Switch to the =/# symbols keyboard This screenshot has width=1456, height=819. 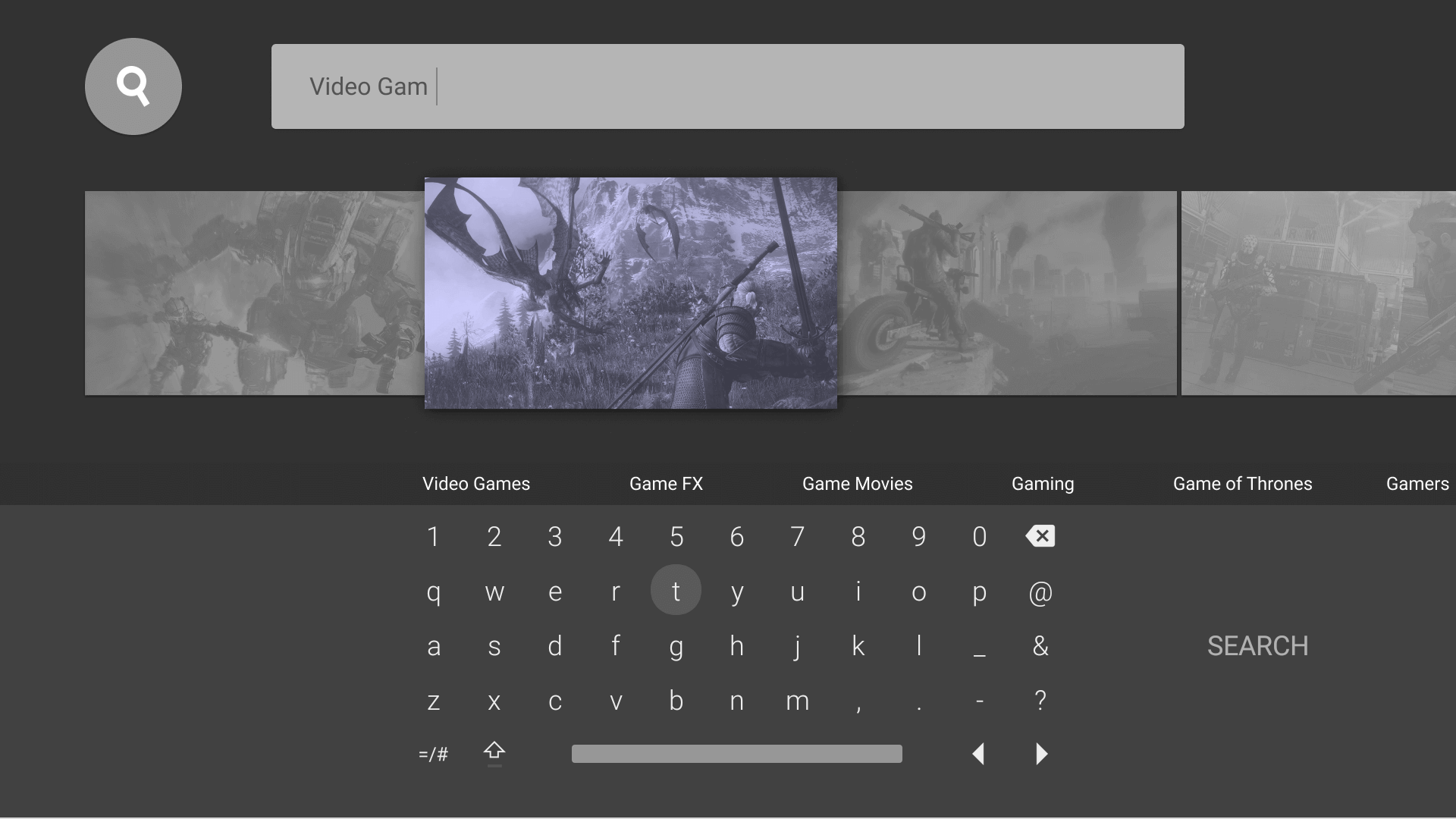point(434,754)
